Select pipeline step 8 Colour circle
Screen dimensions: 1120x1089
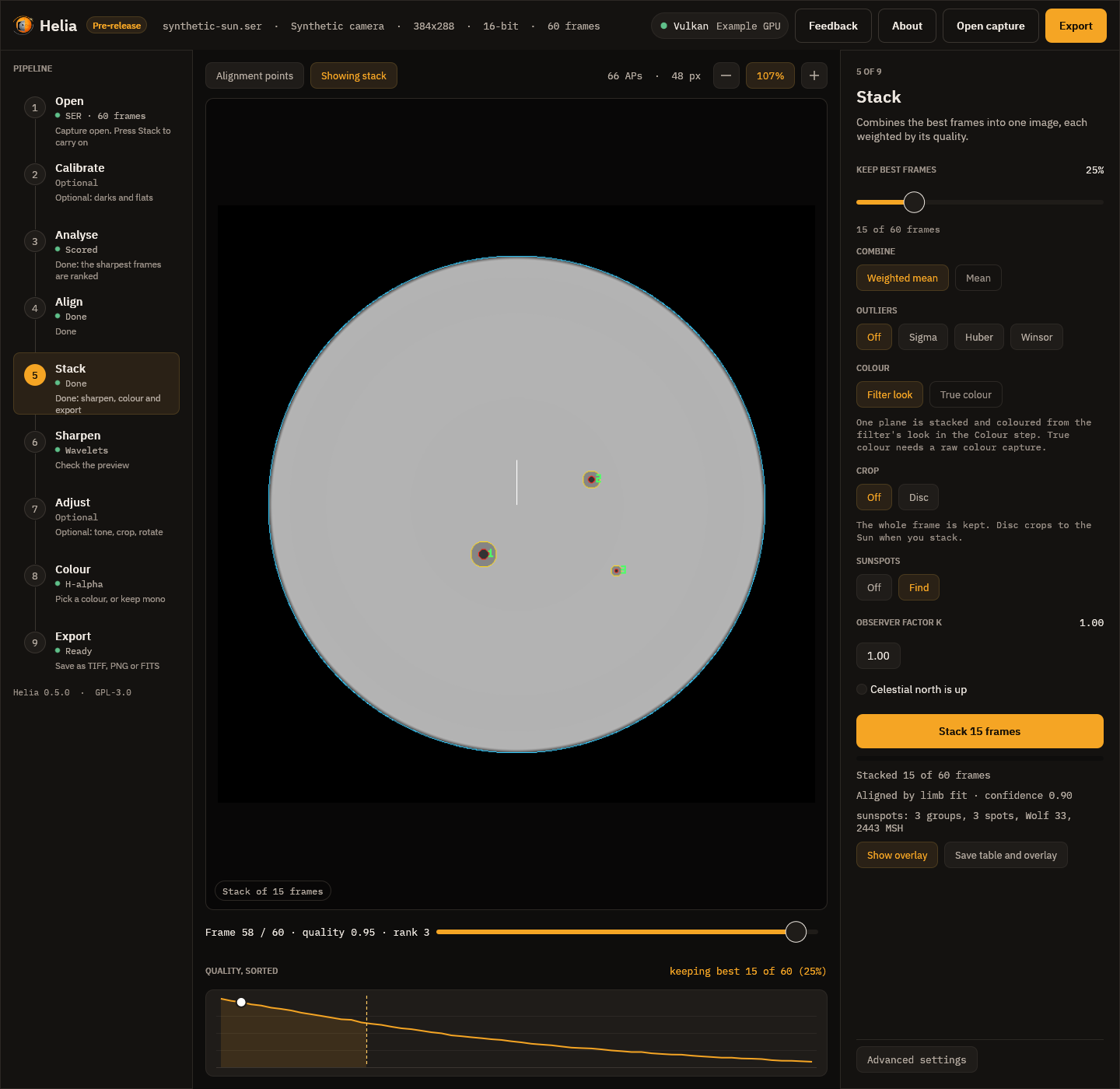point(34,576)
